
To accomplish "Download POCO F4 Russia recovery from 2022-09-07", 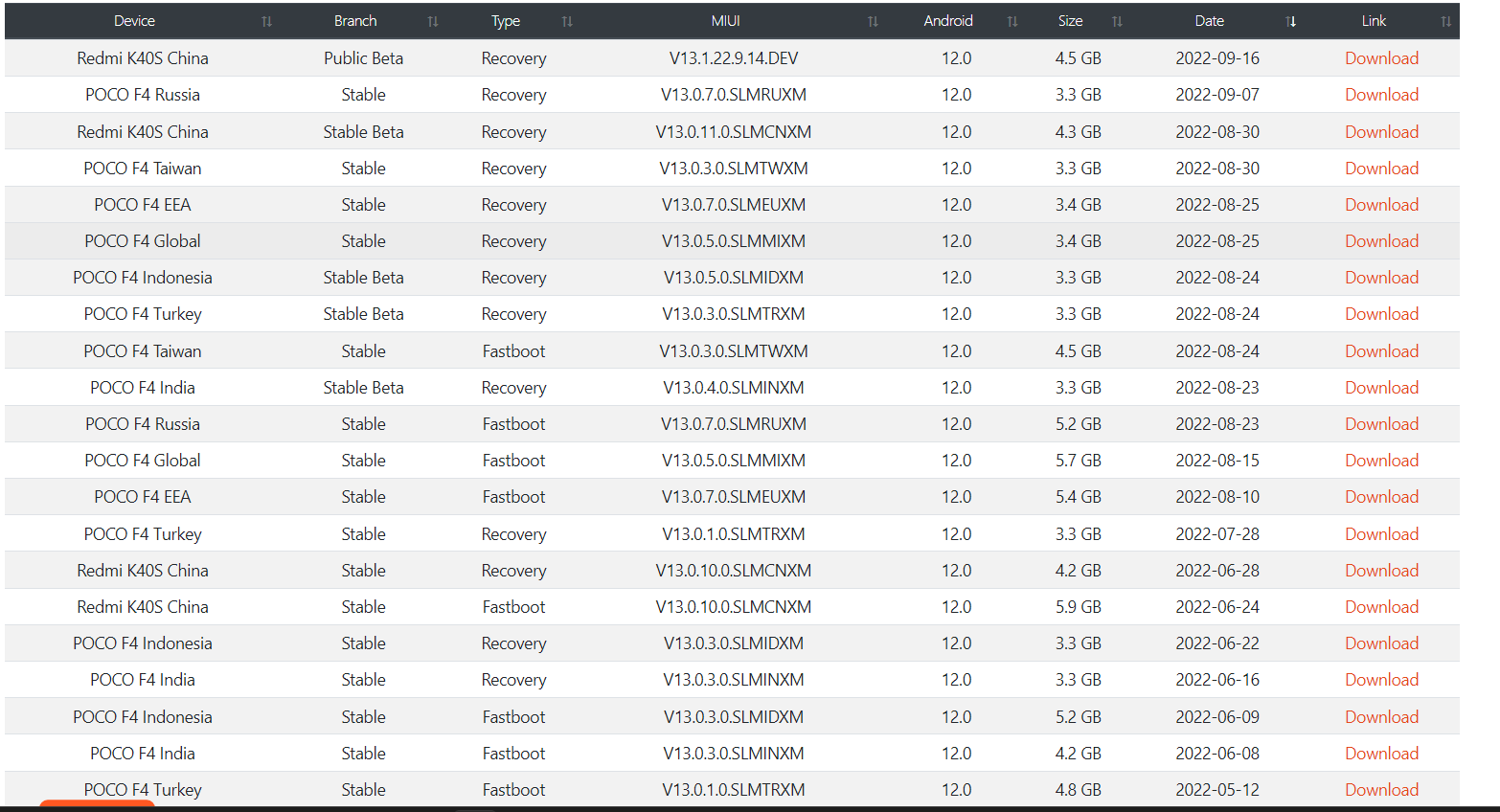I will click(x=1381, y=95).
